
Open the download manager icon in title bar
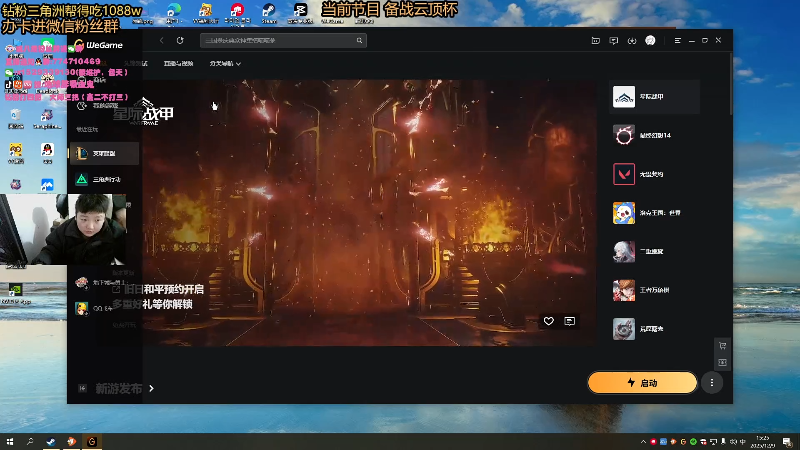[x=632, y=40]
